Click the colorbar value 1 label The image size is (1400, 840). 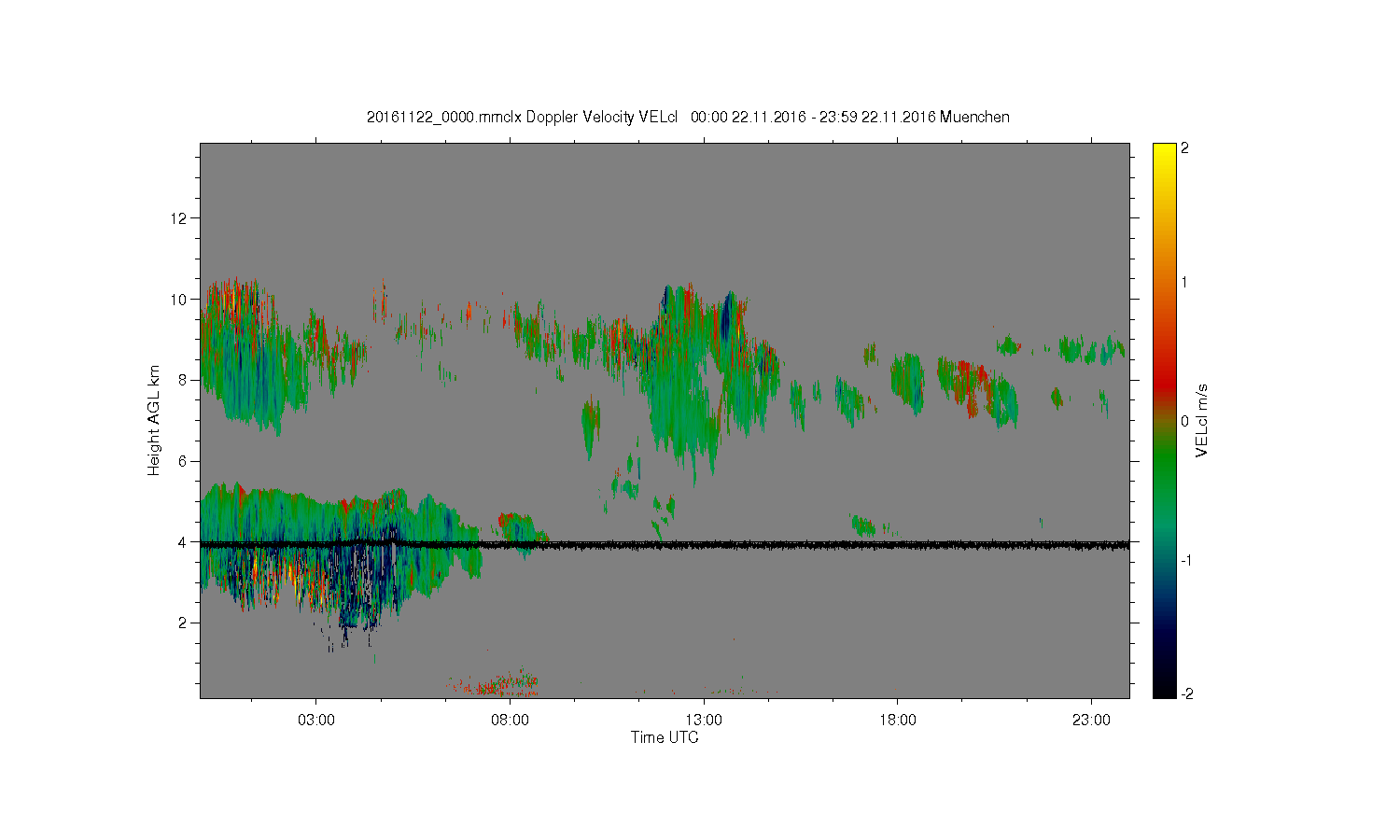coord(1185,282)
